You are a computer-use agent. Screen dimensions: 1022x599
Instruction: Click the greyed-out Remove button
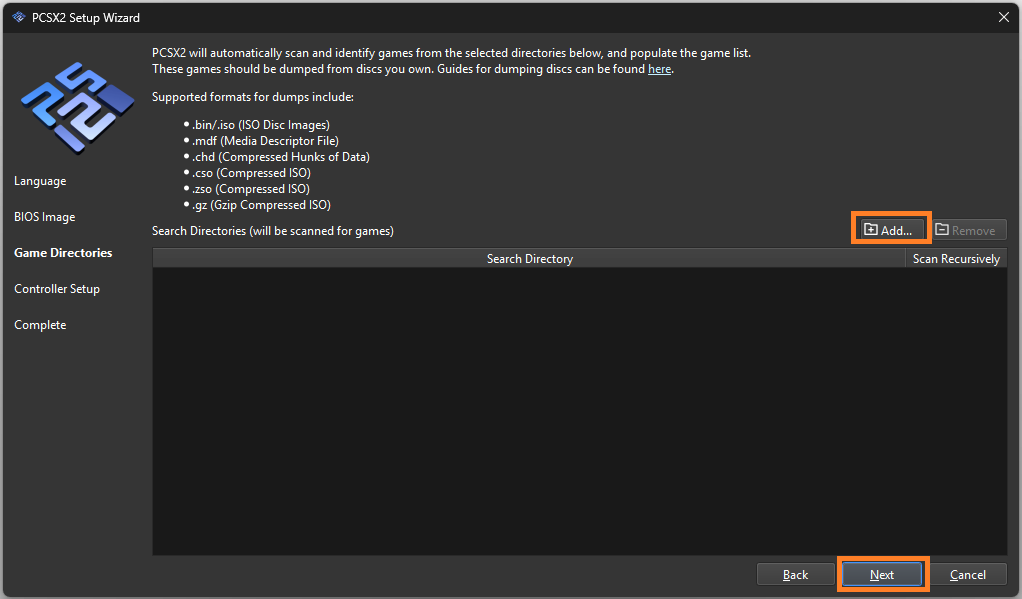click(968, 229)
